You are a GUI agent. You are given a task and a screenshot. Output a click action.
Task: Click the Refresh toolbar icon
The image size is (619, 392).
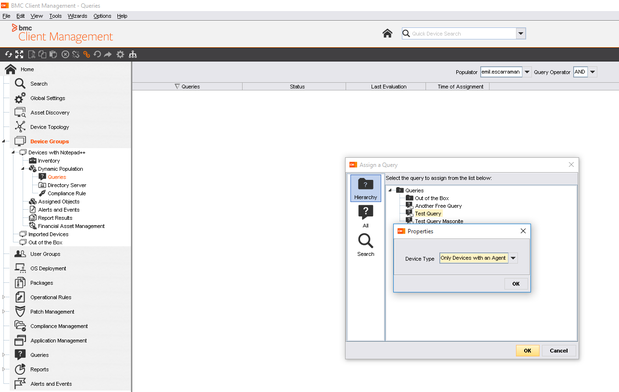(x=8, y=54)
